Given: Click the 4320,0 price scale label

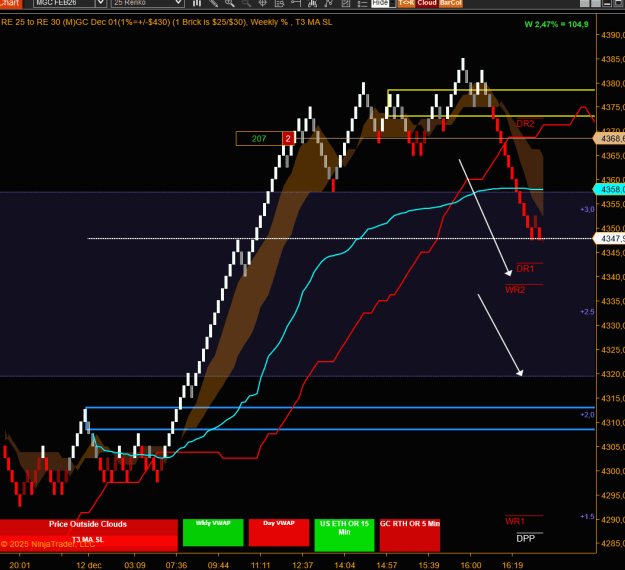Looking at the screenshot, I should click(x=613, y=374).
